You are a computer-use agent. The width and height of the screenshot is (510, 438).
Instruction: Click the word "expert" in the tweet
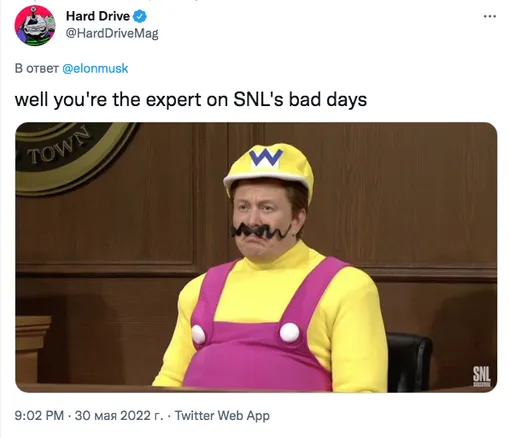tap(173, 100)
